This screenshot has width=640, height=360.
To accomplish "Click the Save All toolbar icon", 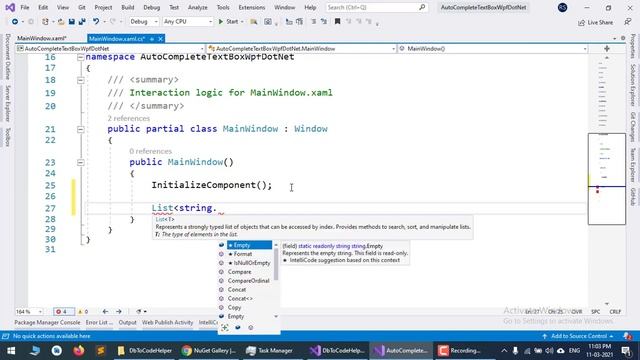I will (82, 22).
